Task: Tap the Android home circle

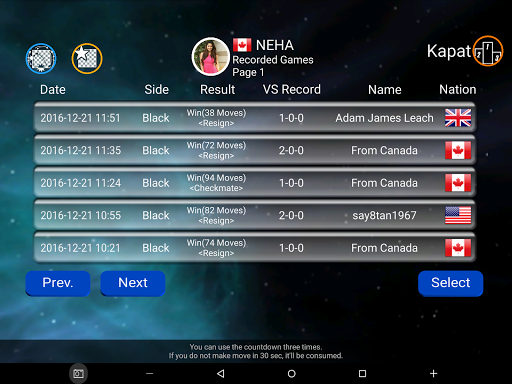Action: coord(292,374)
